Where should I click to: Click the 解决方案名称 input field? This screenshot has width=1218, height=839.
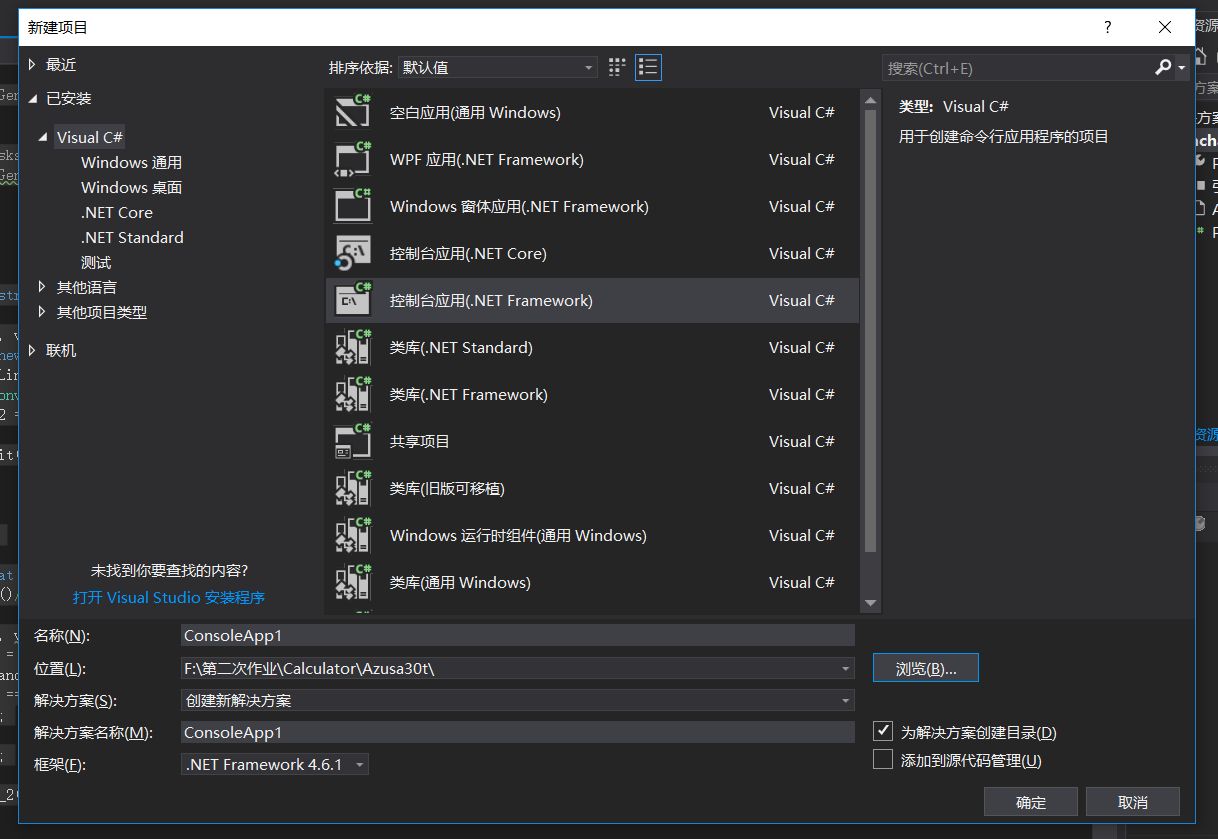518,732
